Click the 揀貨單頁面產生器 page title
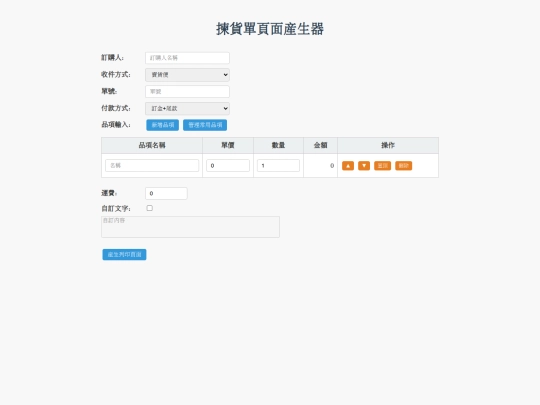The width and height of the screenshot is (540, 405). (270, 29)
